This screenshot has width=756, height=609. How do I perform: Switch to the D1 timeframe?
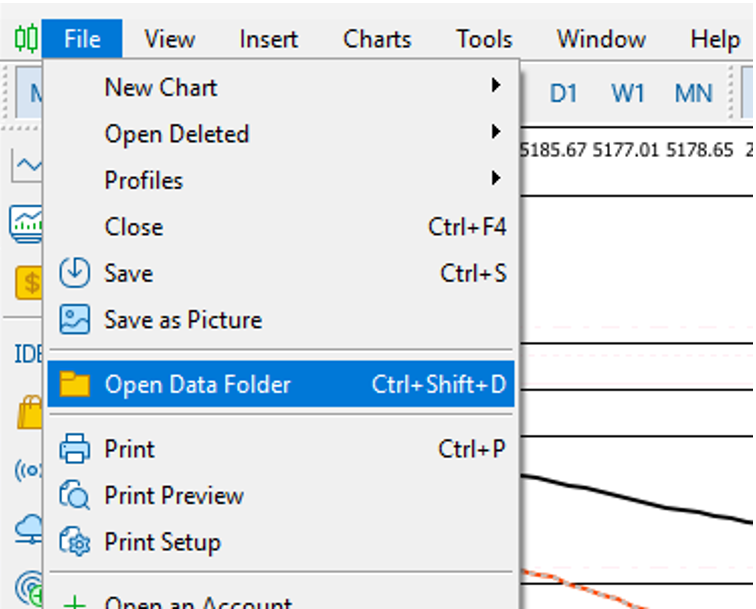563,93
